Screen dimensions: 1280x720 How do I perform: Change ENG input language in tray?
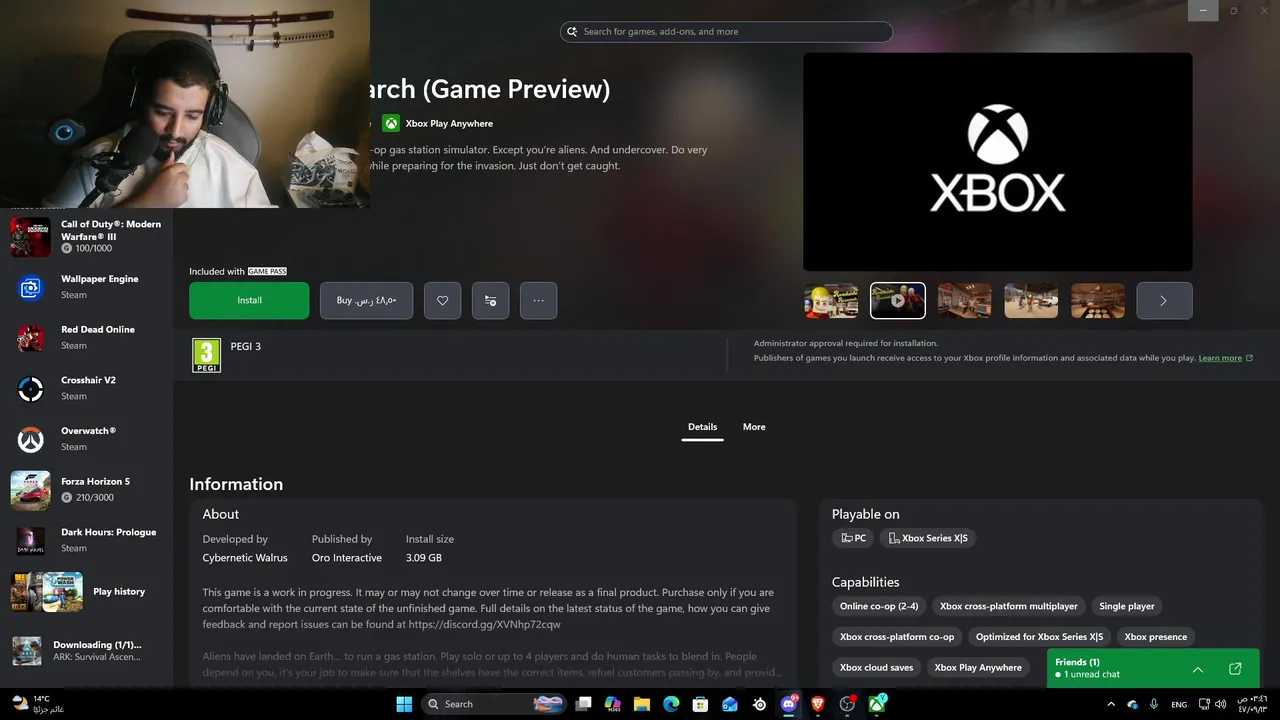(x=1179, y=704)
